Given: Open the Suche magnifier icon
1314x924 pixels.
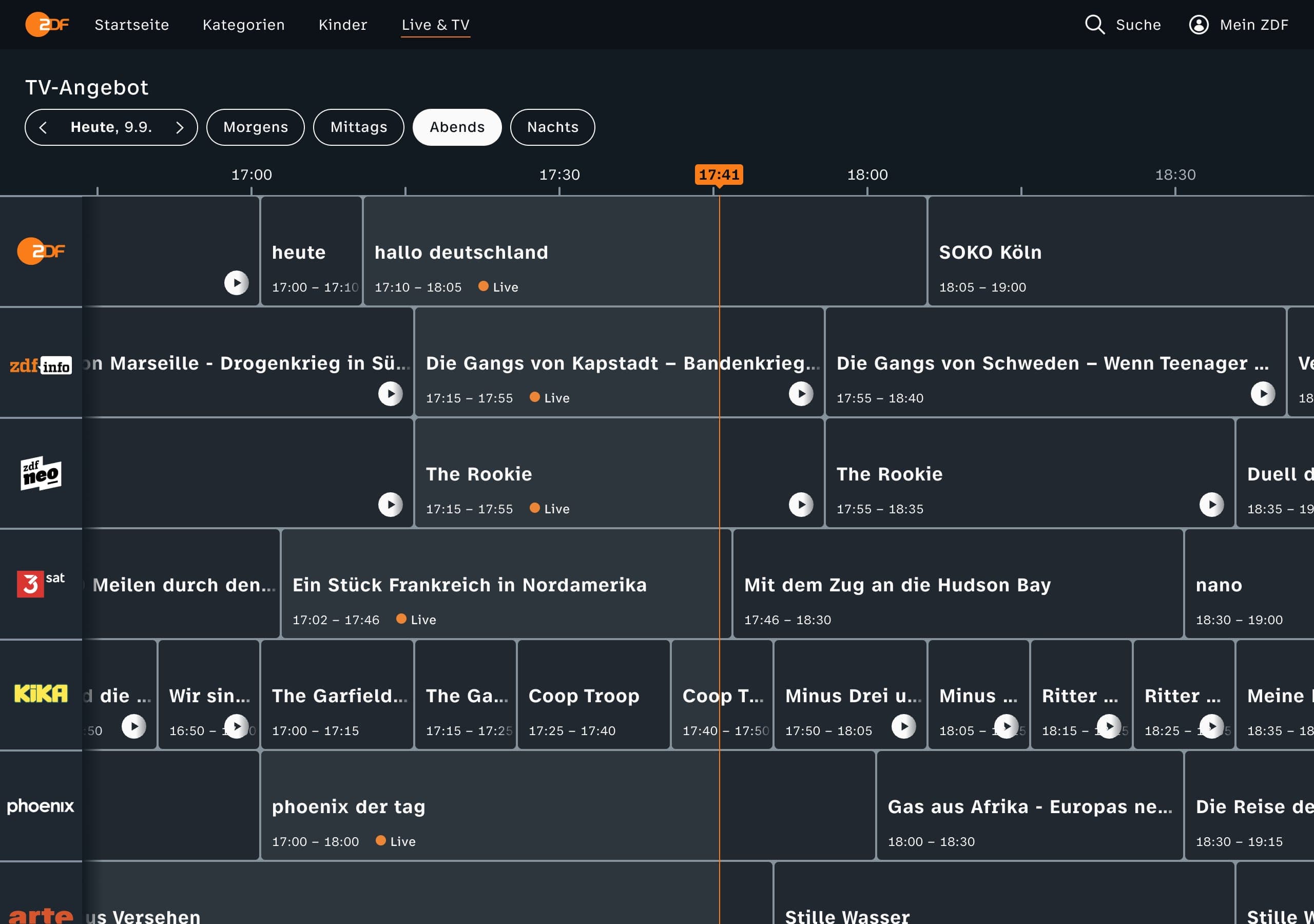Looking at the screenshot, I should click(x=1095, y=25).
